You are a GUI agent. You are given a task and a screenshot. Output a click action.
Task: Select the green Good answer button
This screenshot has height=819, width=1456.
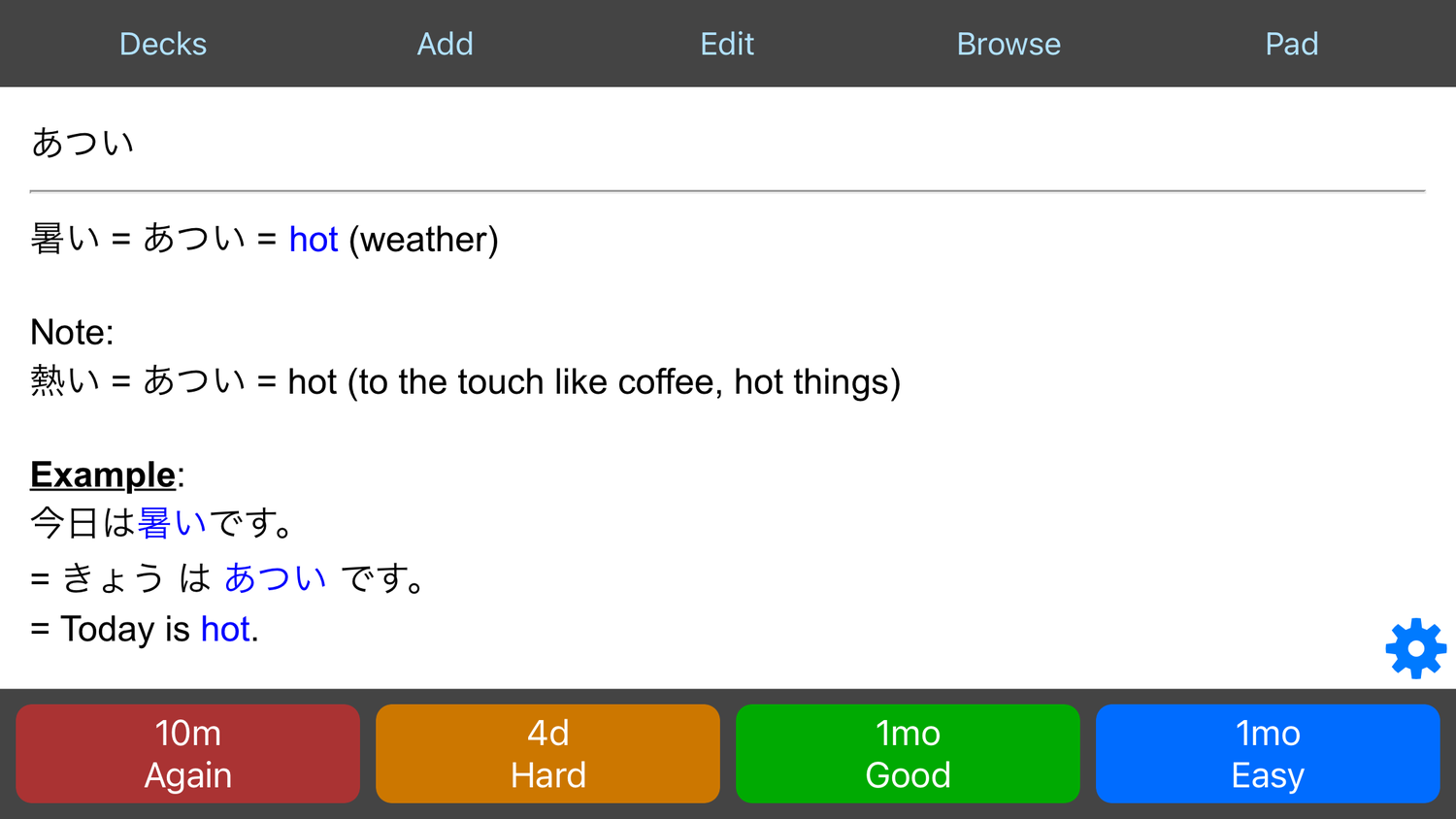907,753
